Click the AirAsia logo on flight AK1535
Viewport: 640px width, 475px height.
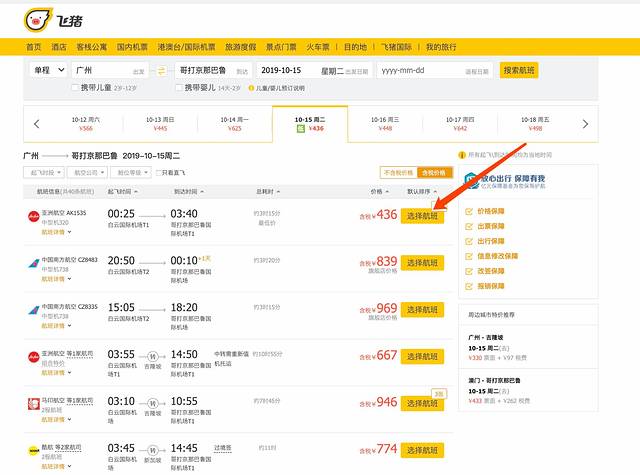point(35,214)
